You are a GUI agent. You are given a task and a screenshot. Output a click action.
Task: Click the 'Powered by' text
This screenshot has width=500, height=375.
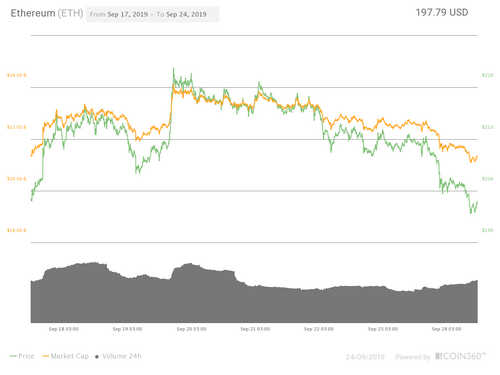pos(413,357)
